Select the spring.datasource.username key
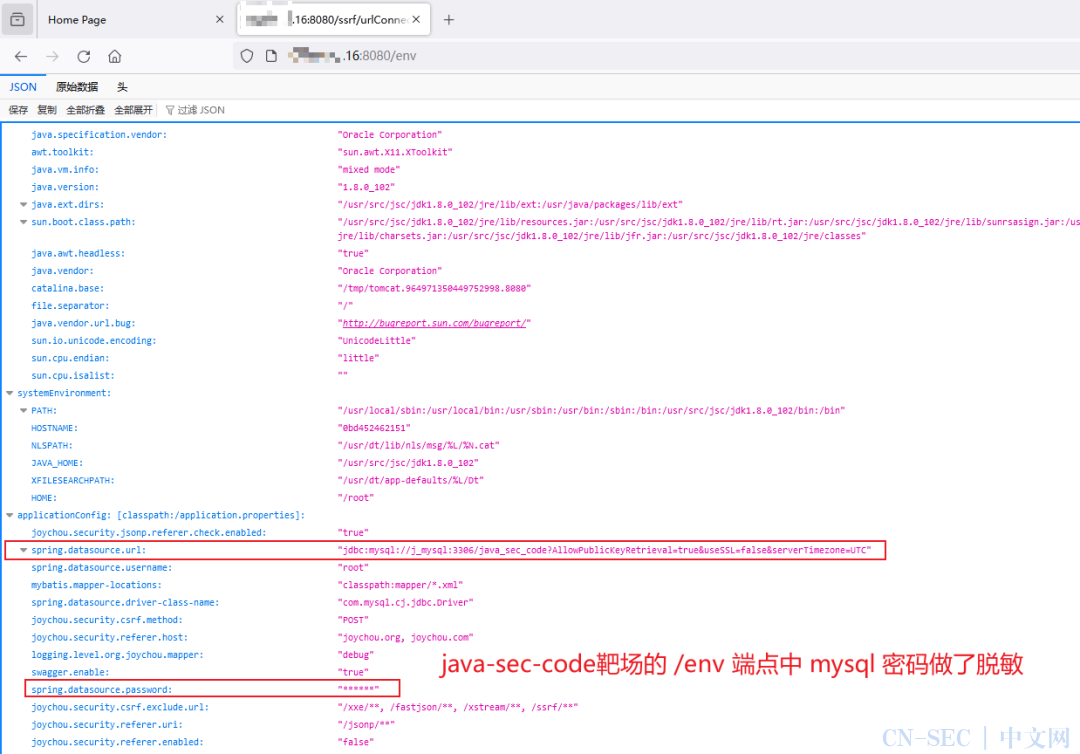This screenshot has width=1080, height=754. (x=101, y=568)
